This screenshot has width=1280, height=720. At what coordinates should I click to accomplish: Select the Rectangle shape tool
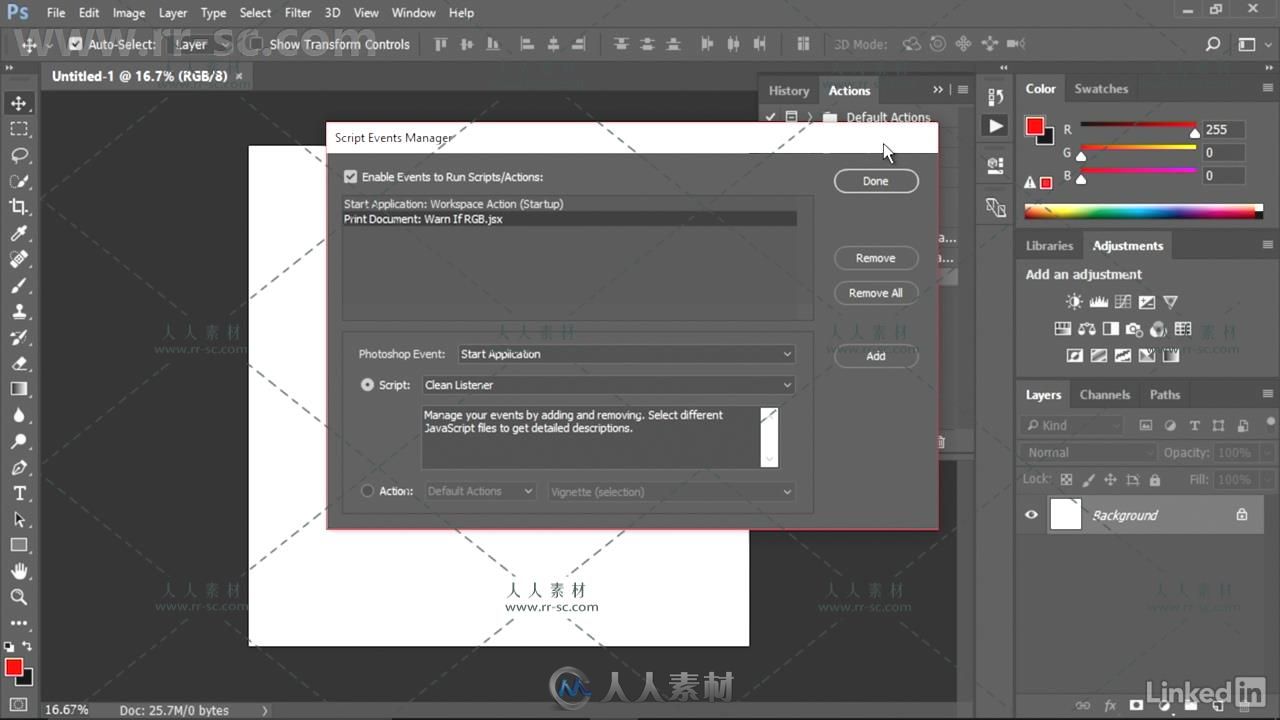tap(19, 545)
